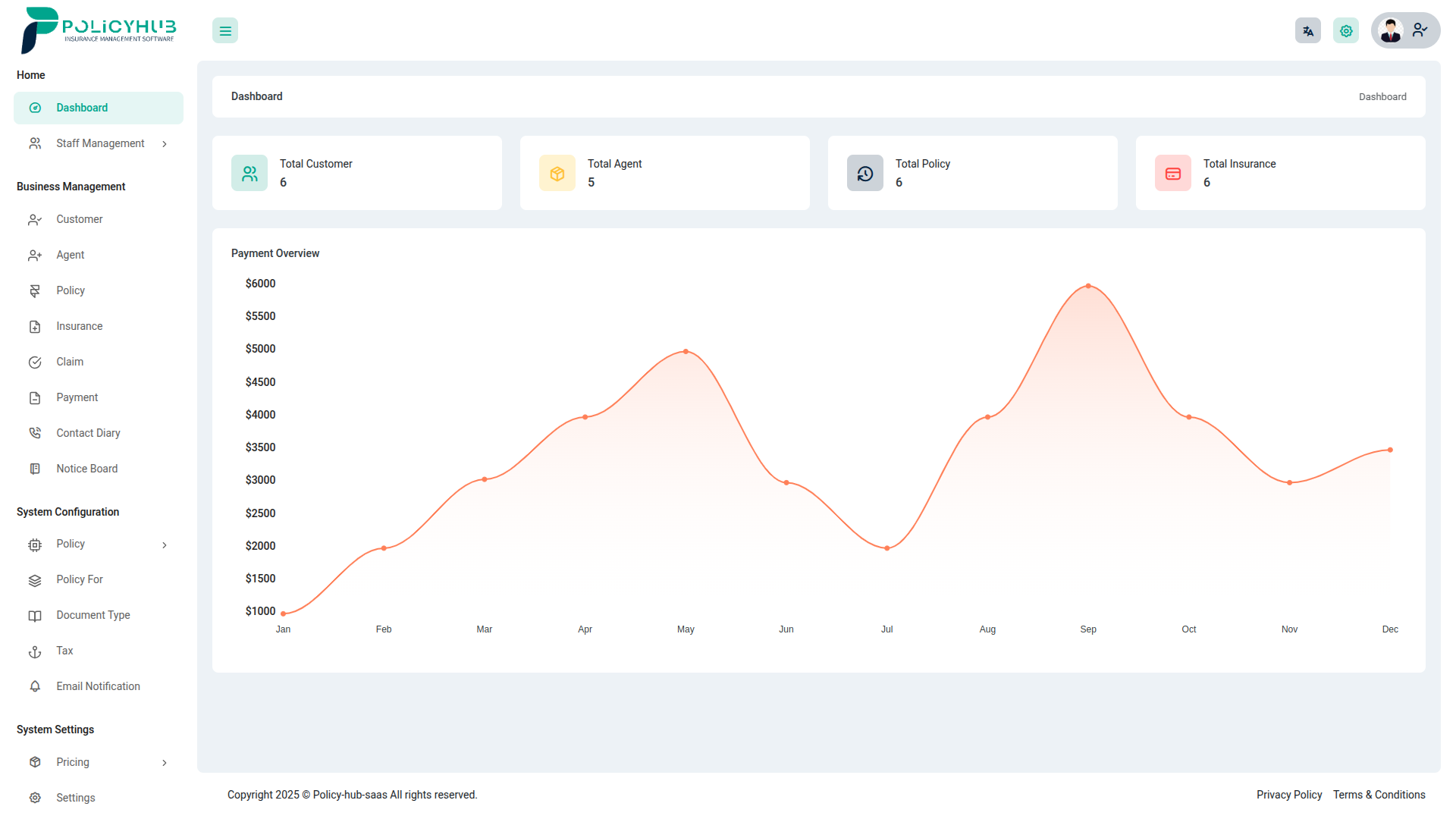Open Terms & Conditions link
Screen dimensions: 1456x819
[x=1379, y=795]
